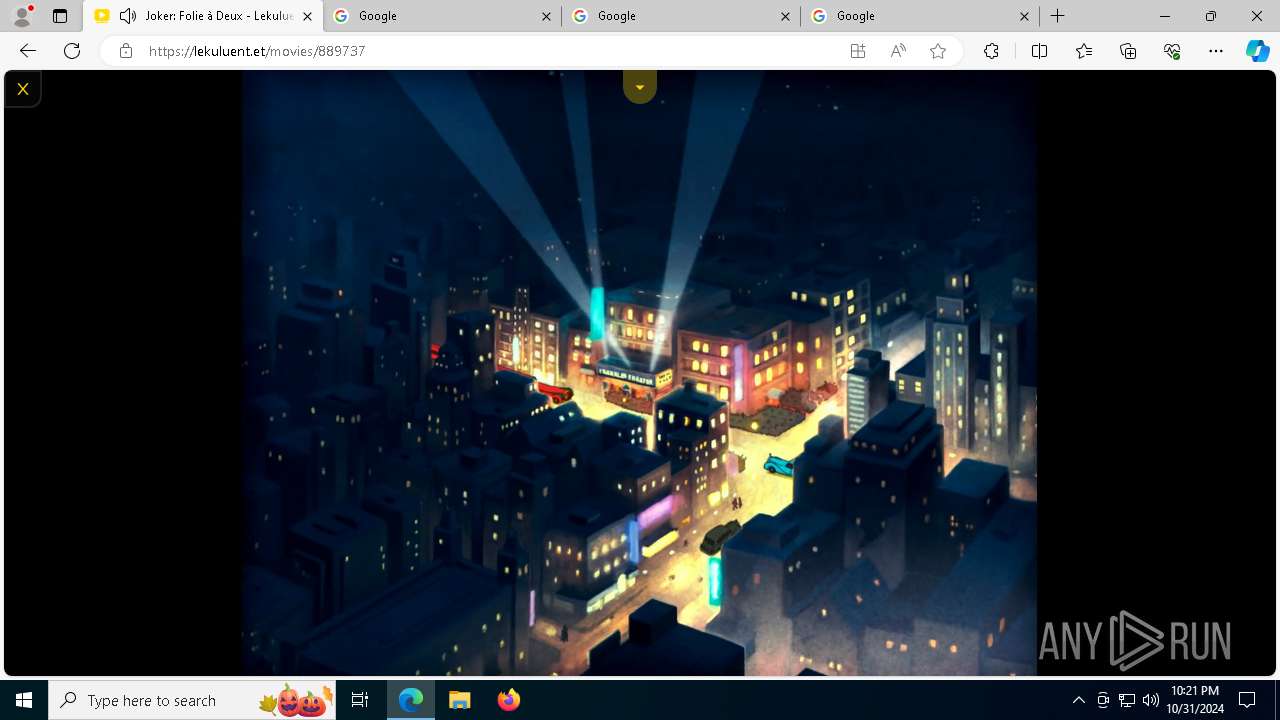Open the Favorites list
This screenshot has width=1280, height=720.
coord(1084,51)
